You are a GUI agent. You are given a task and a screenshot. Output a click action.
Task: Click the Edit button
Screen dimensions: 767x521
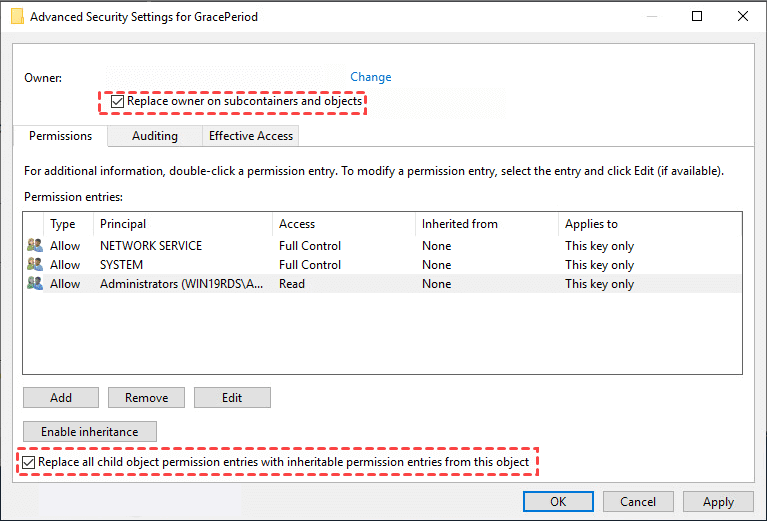point(232,398)
